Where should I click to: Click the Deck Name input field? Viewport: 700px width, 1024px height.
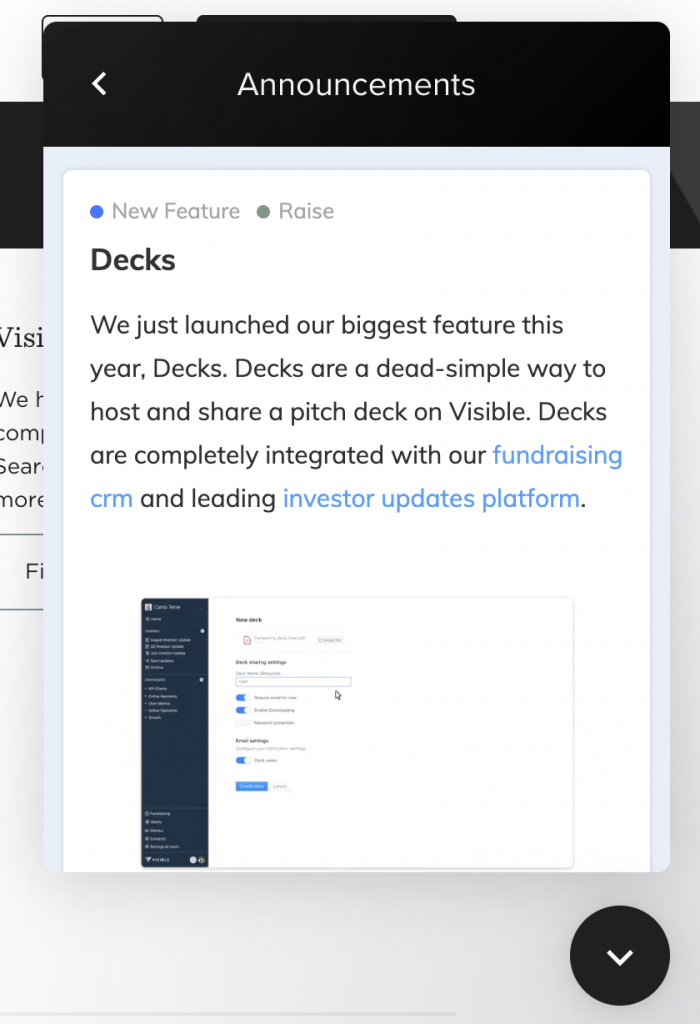click(293, 681)
